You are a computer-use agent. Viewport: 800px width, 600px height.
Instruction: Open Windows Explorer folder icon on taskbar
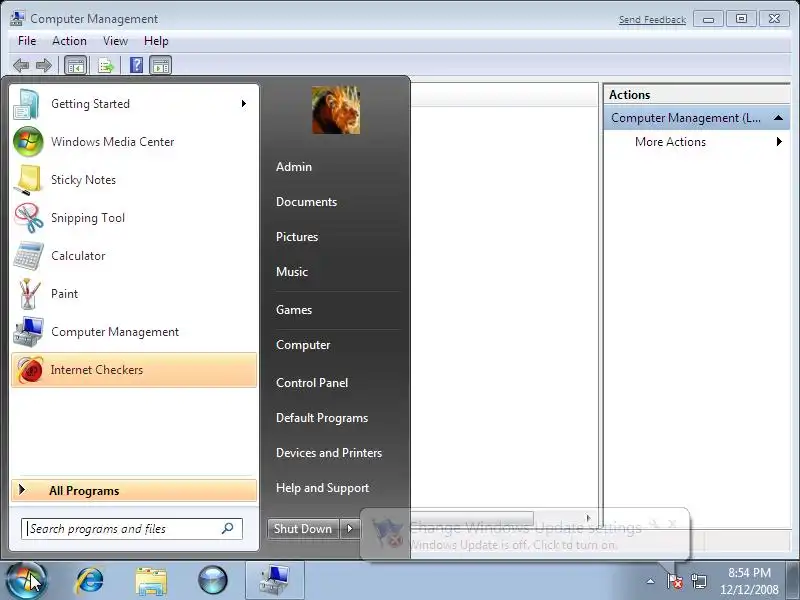[151, 581]
